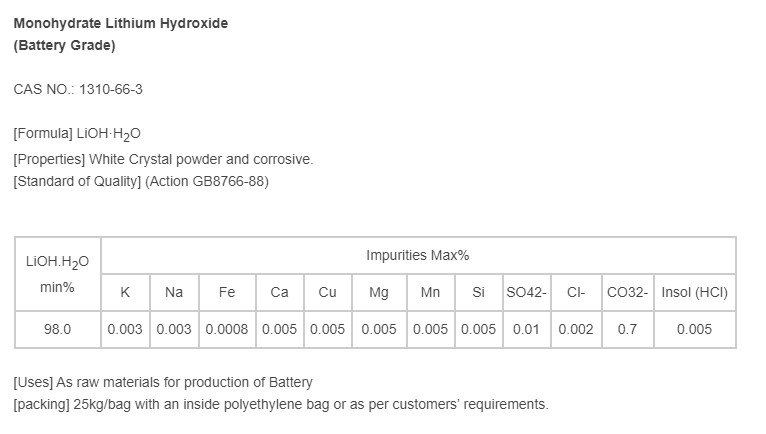Click the Impurities Max% table header
The image size is (766, 434).
click(x=418, y=255)
